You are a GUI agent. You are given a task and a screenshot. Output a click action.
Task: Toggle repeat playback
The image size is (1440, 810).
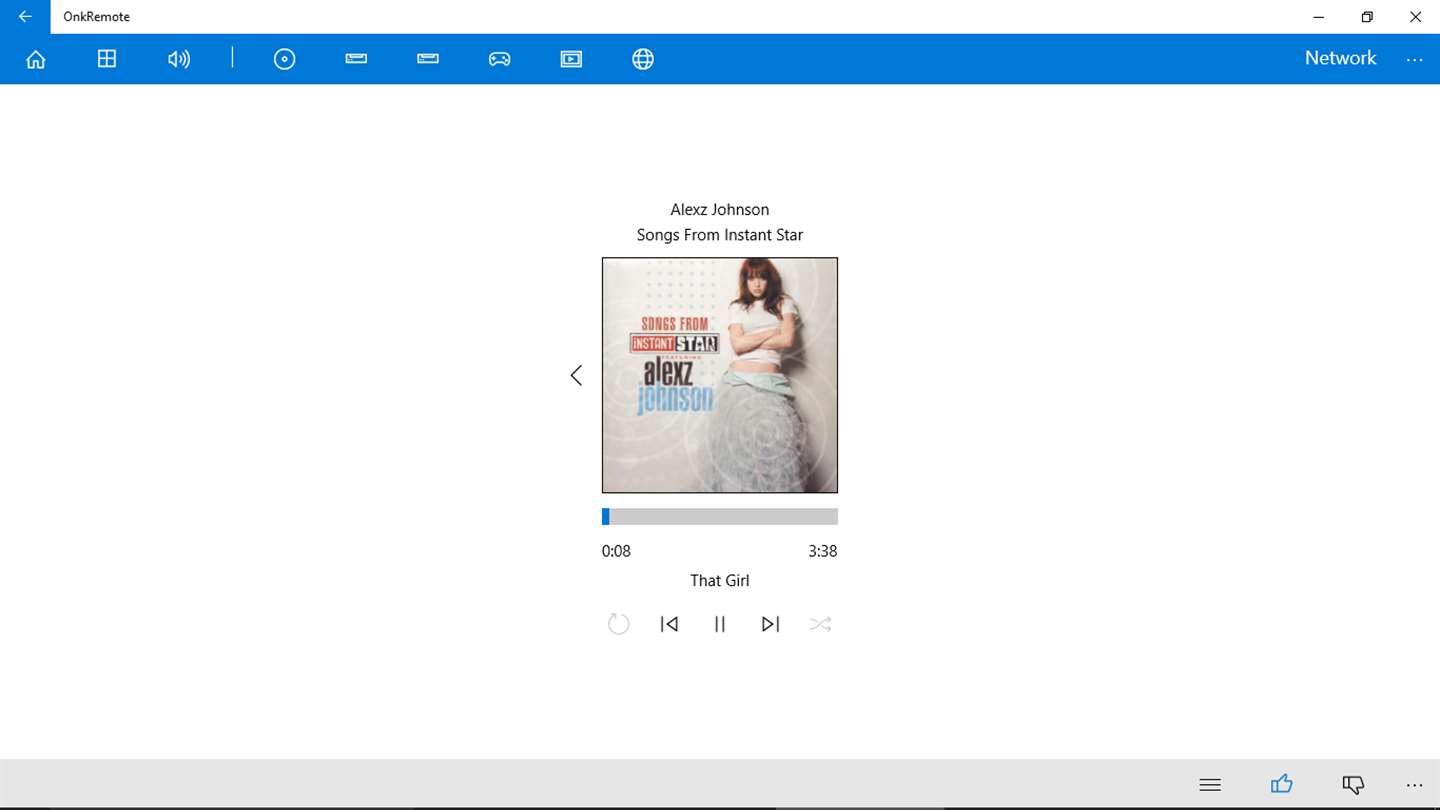[x=619, y=624]
